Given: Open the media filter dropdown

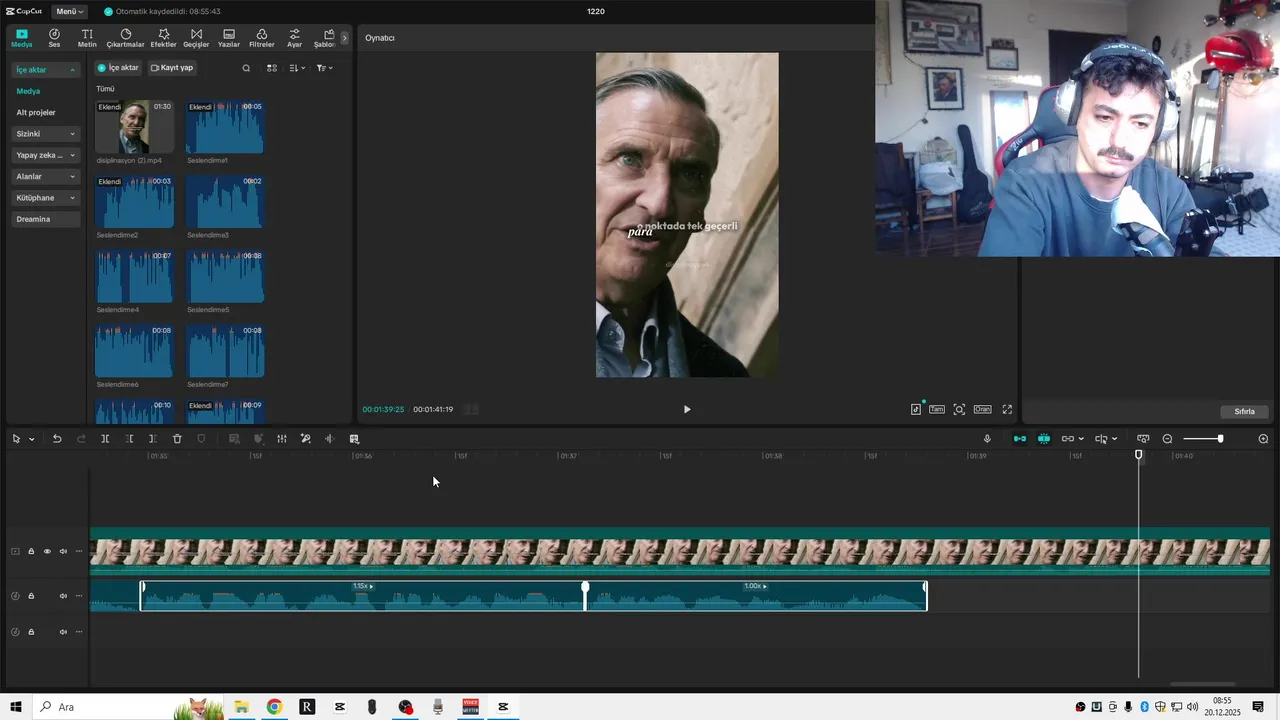Looking at the screenshot, I should tap(324, 68).
